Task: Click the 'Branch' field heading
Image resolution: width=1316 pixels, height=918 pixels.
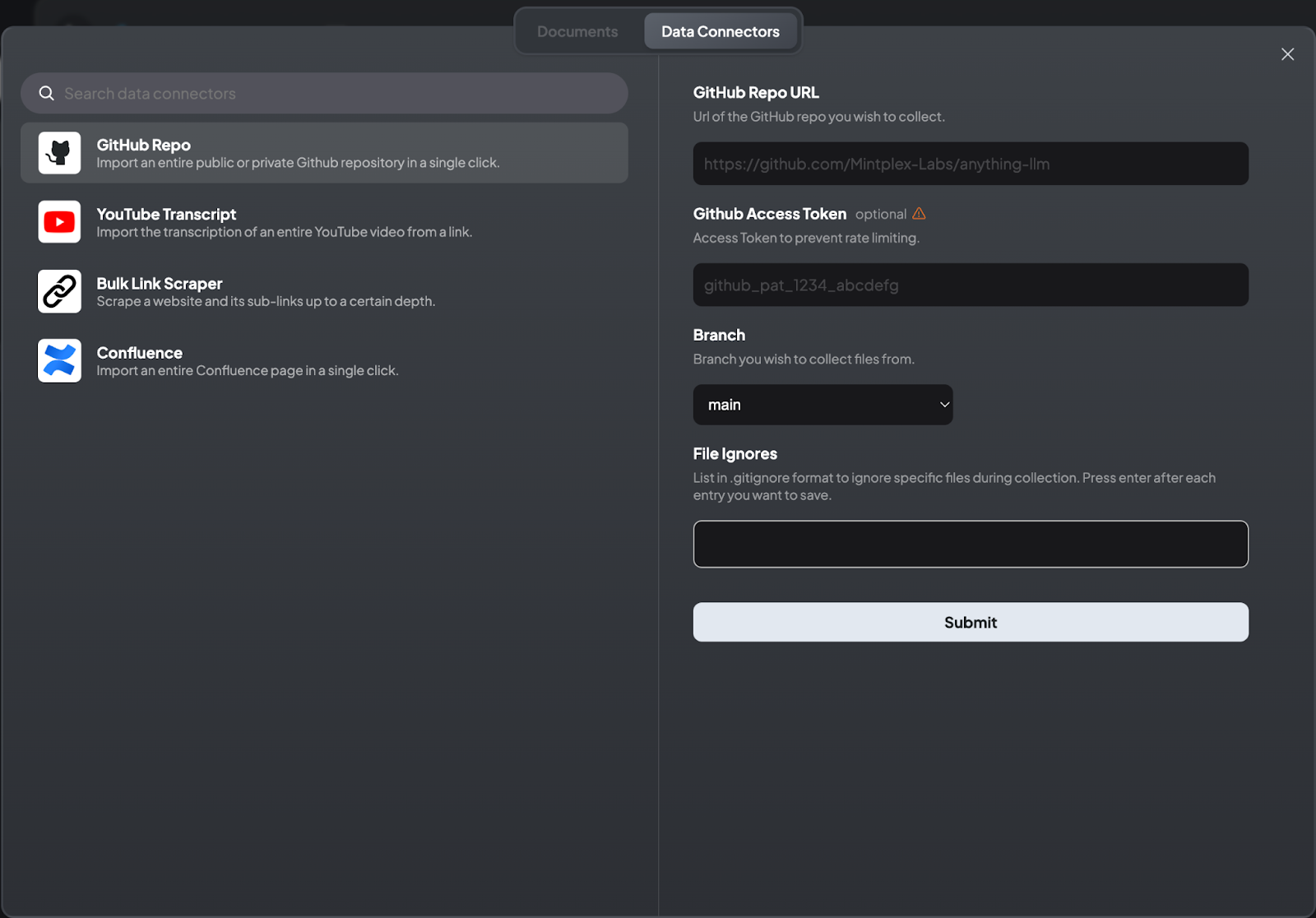Action: (x=719, y=335)
